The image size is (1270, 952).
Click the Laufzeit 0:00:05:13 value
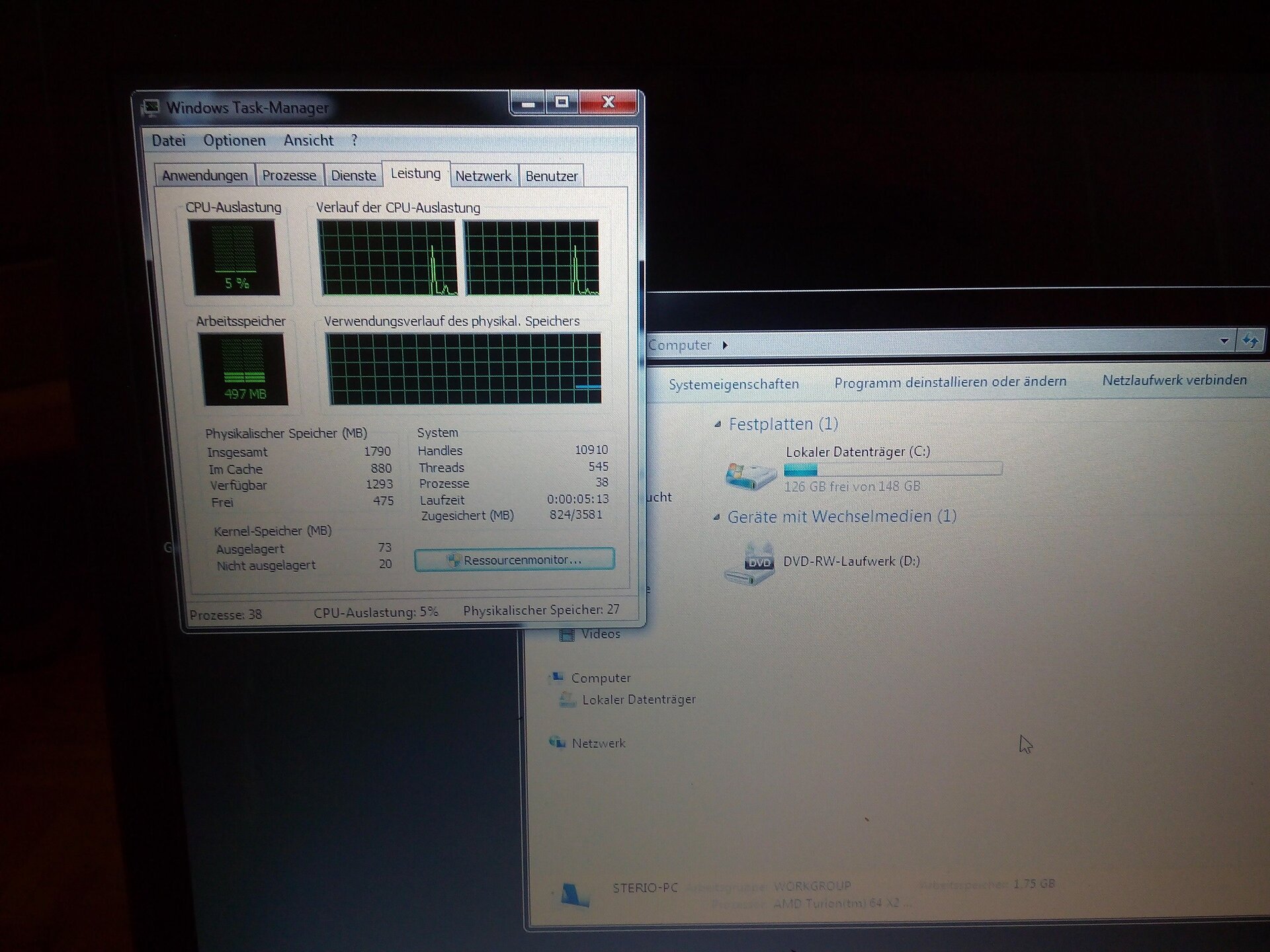(577, 499)
